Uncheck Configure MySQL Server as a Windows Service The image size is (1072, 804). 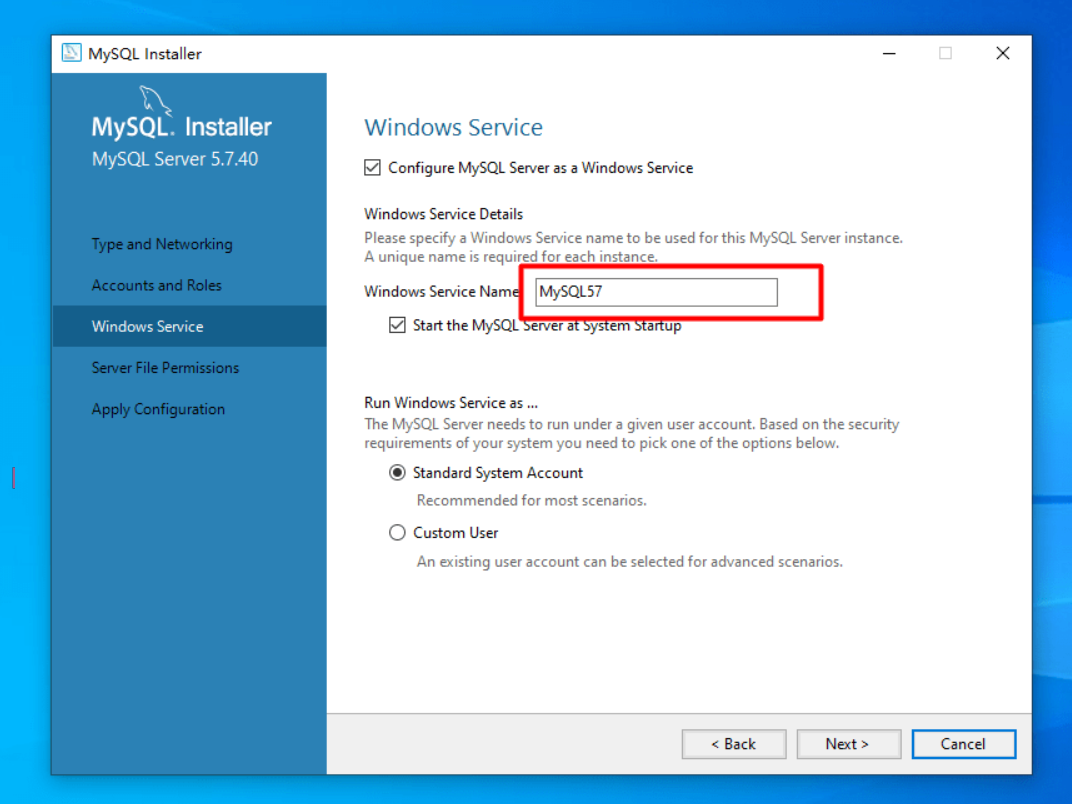[373, 168]
